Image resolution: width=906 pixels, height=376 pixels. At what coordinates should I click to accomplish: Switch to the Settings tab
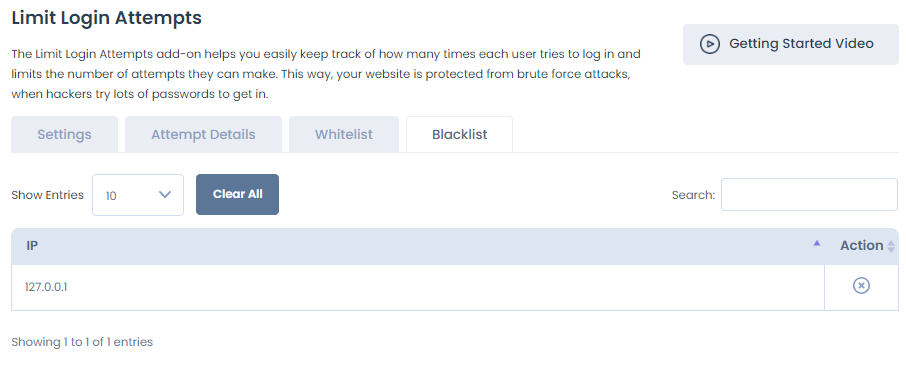64,135
